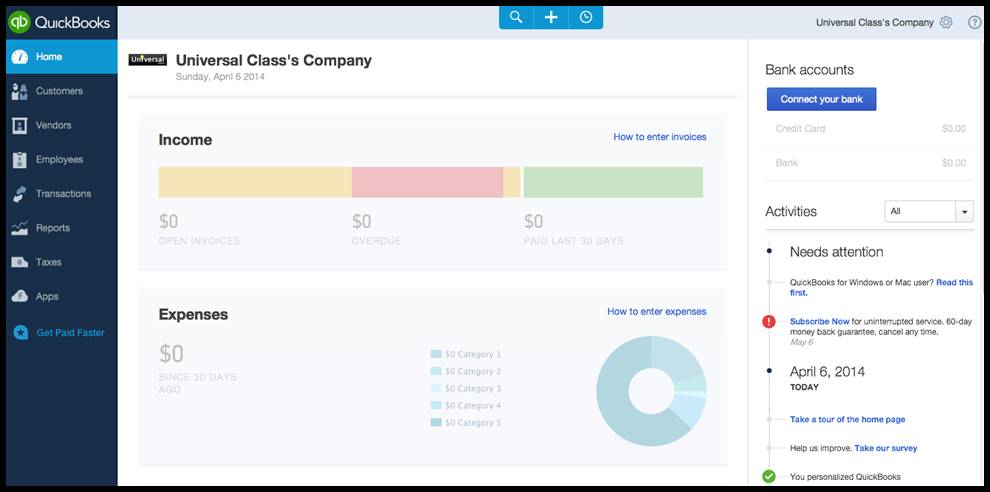Click the OVERDUE amount label
Screen dimensions: 990x492
point(376,241)
